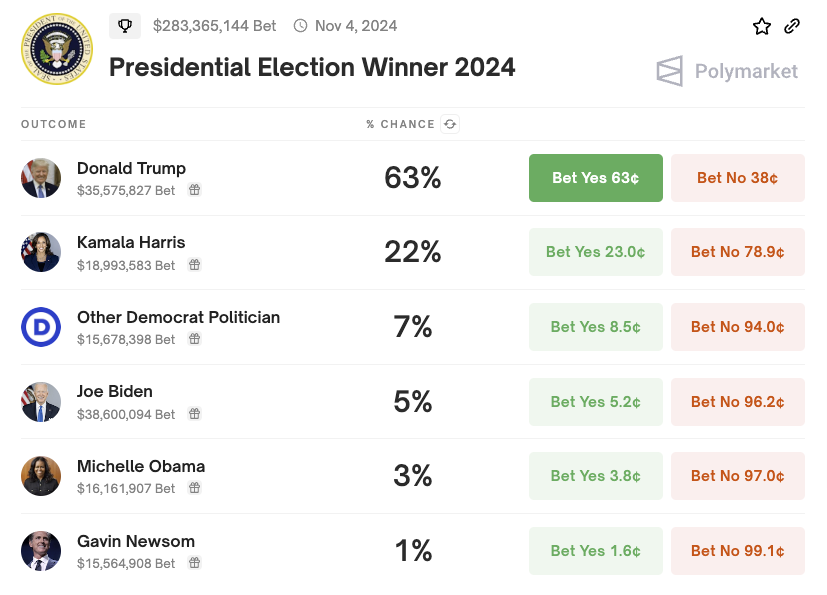Select Bet Yes 23.0¢ for Harris
Screen dimensions: 827x595
(595, 252)
